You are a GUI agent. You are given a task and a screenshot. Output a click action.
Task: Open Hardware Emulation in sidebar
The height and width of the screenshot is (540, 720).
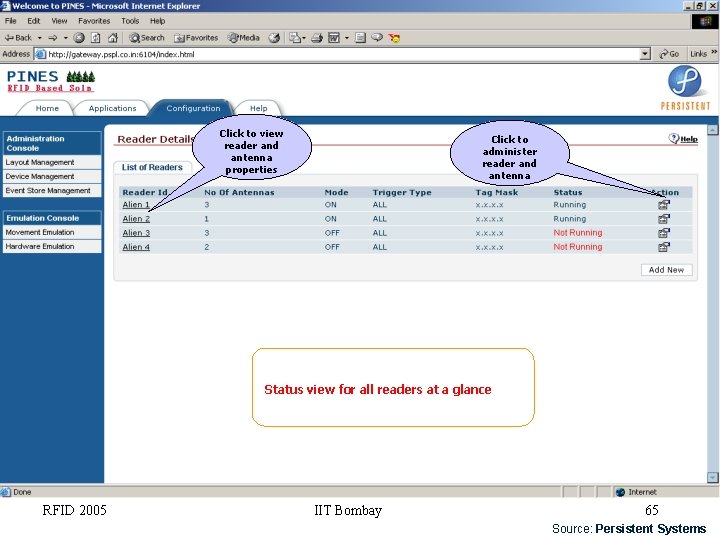coord(51,247)
